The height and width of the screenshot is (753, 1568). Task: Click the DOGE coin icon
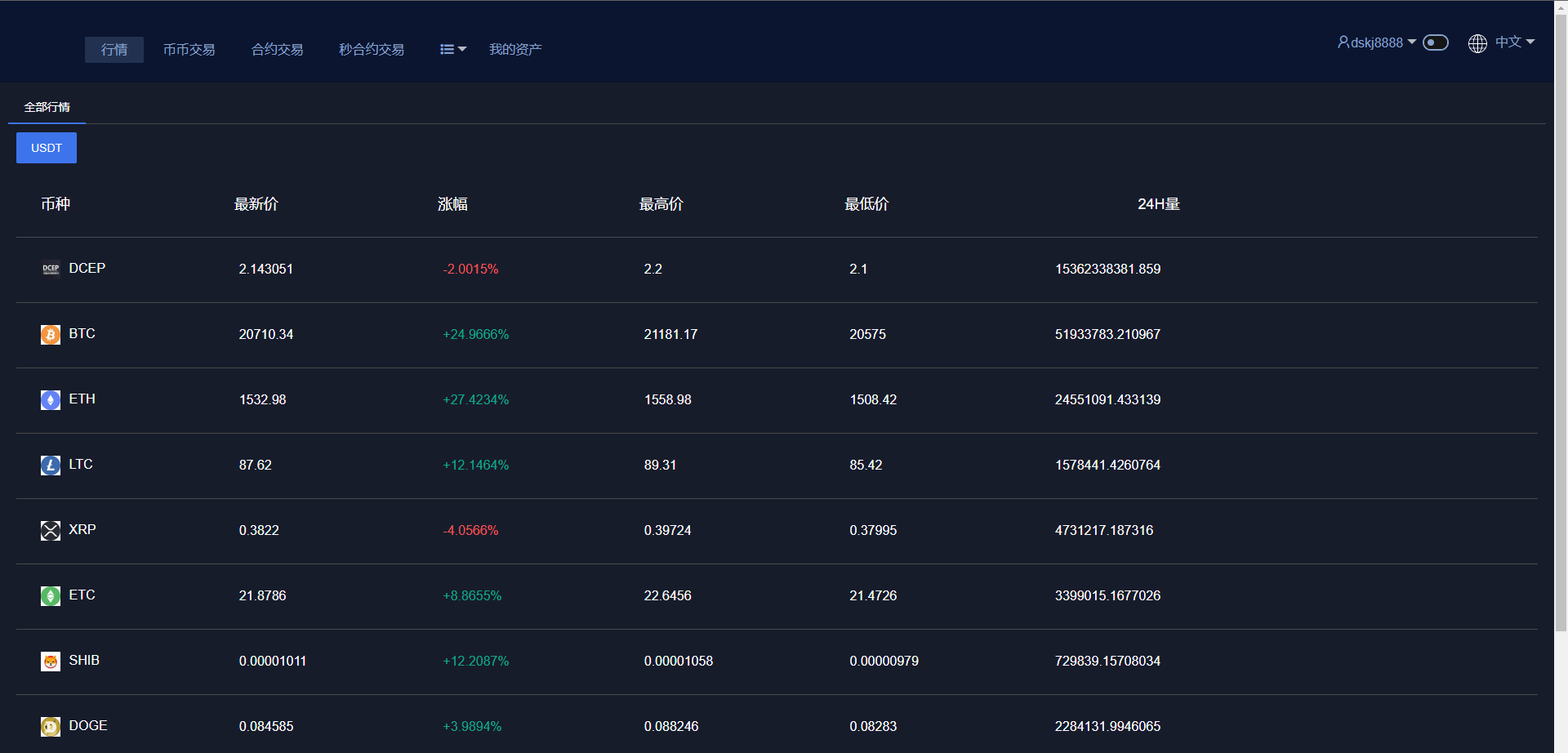click(51, 726)
